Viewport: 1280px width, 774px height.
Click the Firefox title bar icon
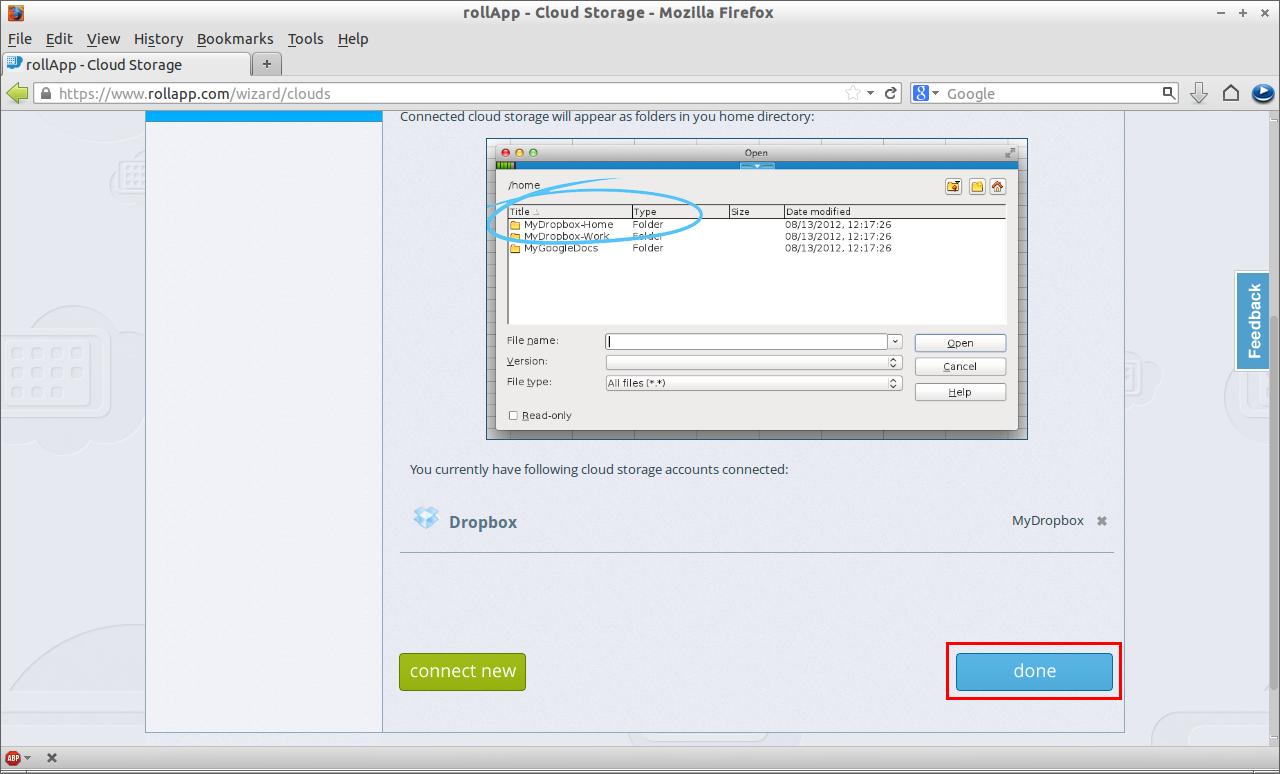click(15, 13)
